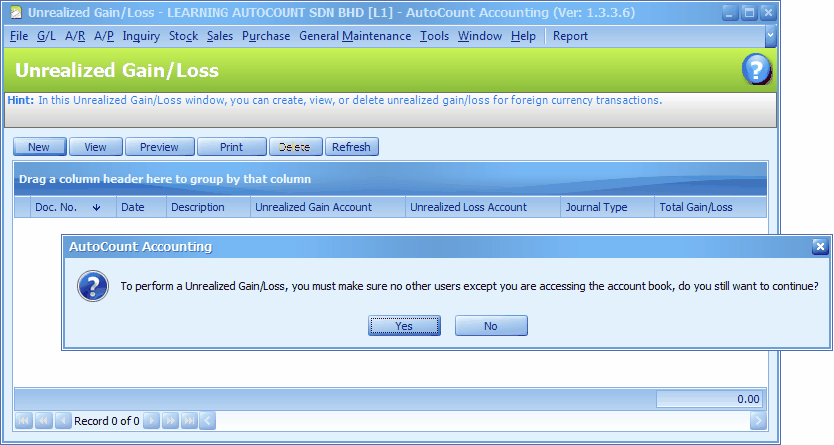The image size is (834, 445).
Task: Click the Print button
Action: 231,147
